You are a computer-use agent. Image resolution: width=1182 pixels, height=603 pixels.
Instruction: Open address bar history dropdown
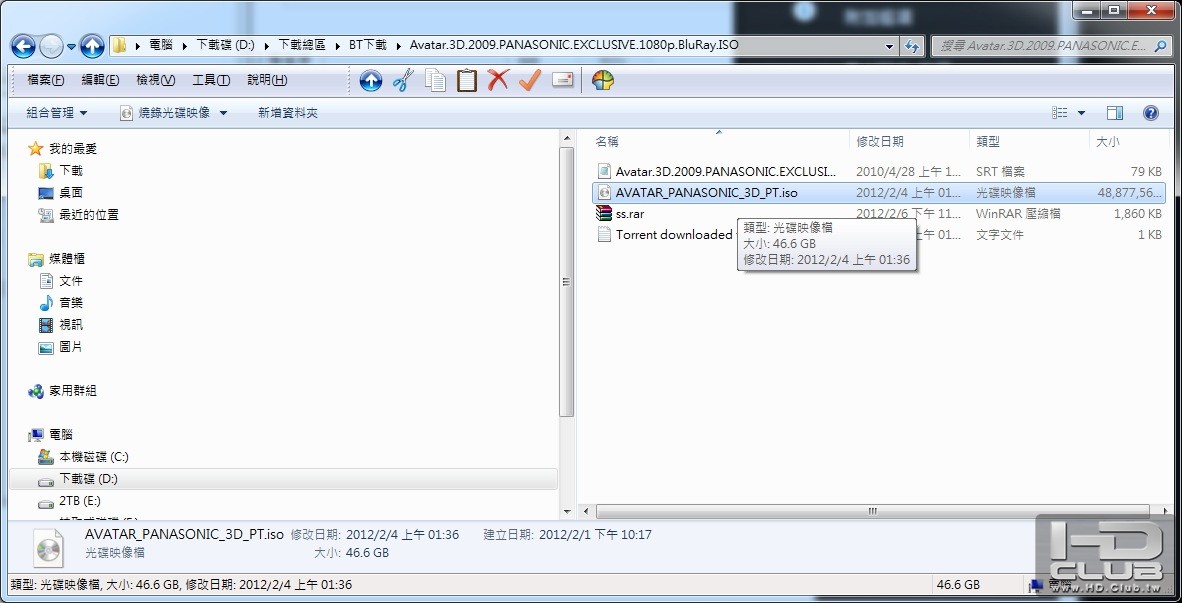(x=890, y=45)
